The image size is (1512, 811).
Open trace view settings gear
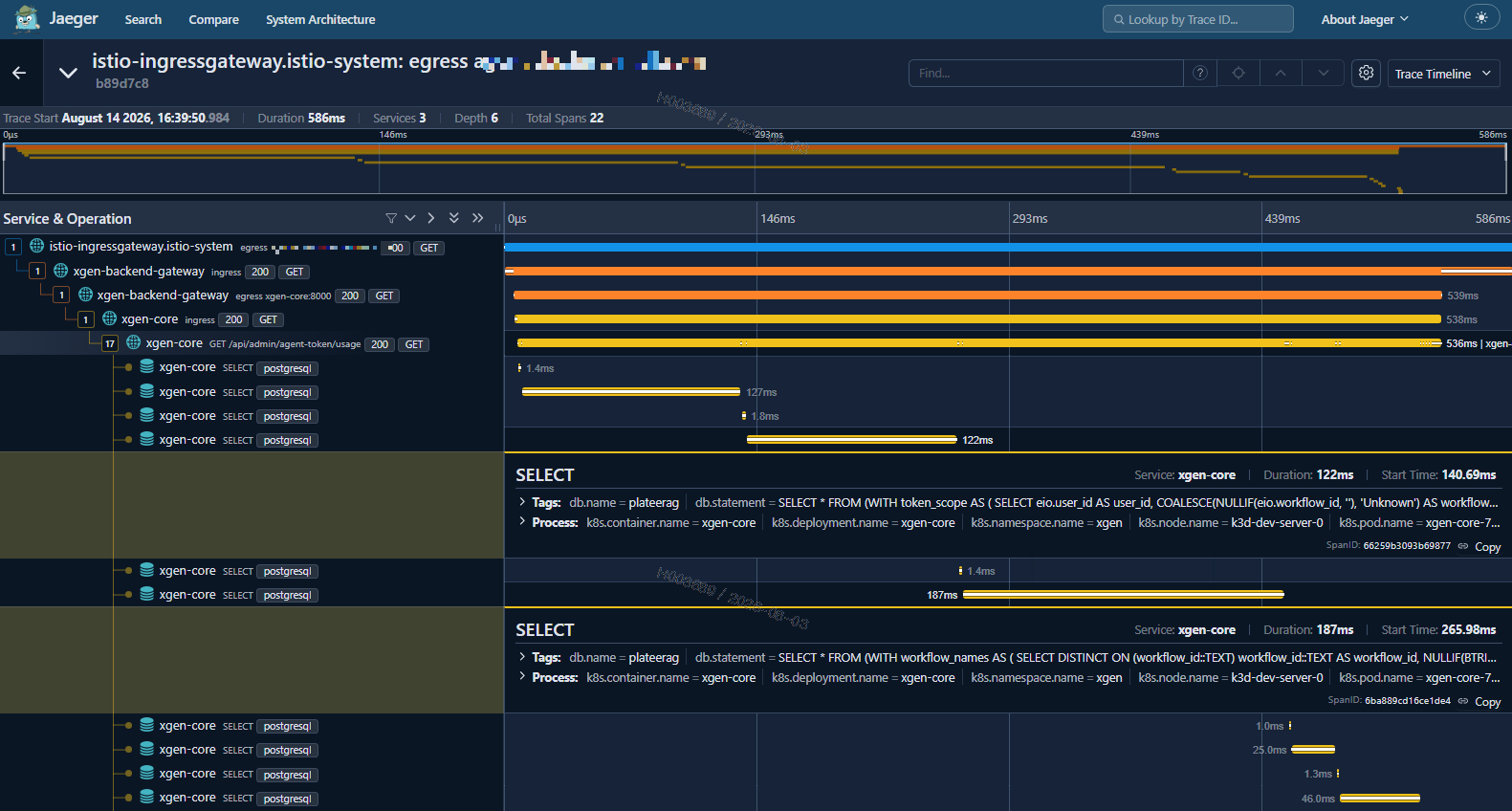coord(1367,73)
